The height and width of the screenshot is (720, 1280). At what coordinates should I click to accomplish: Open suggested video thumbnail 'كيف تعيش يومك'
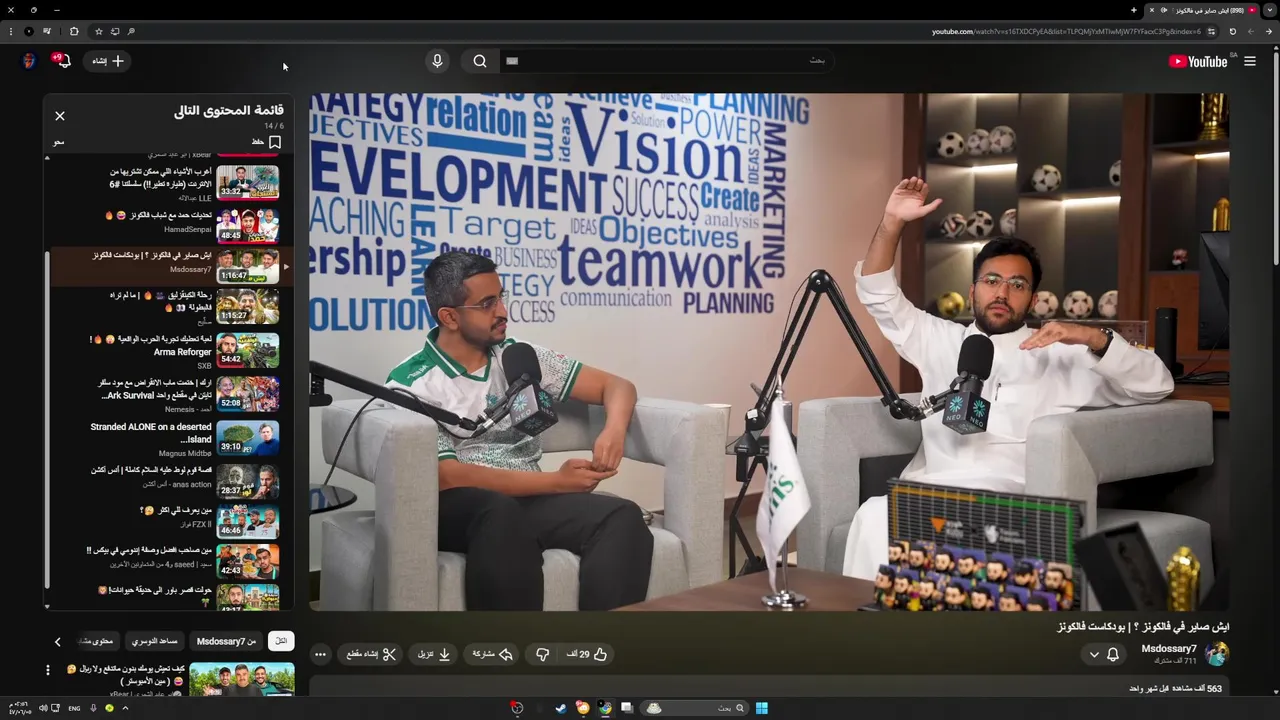tap(242, 680)
